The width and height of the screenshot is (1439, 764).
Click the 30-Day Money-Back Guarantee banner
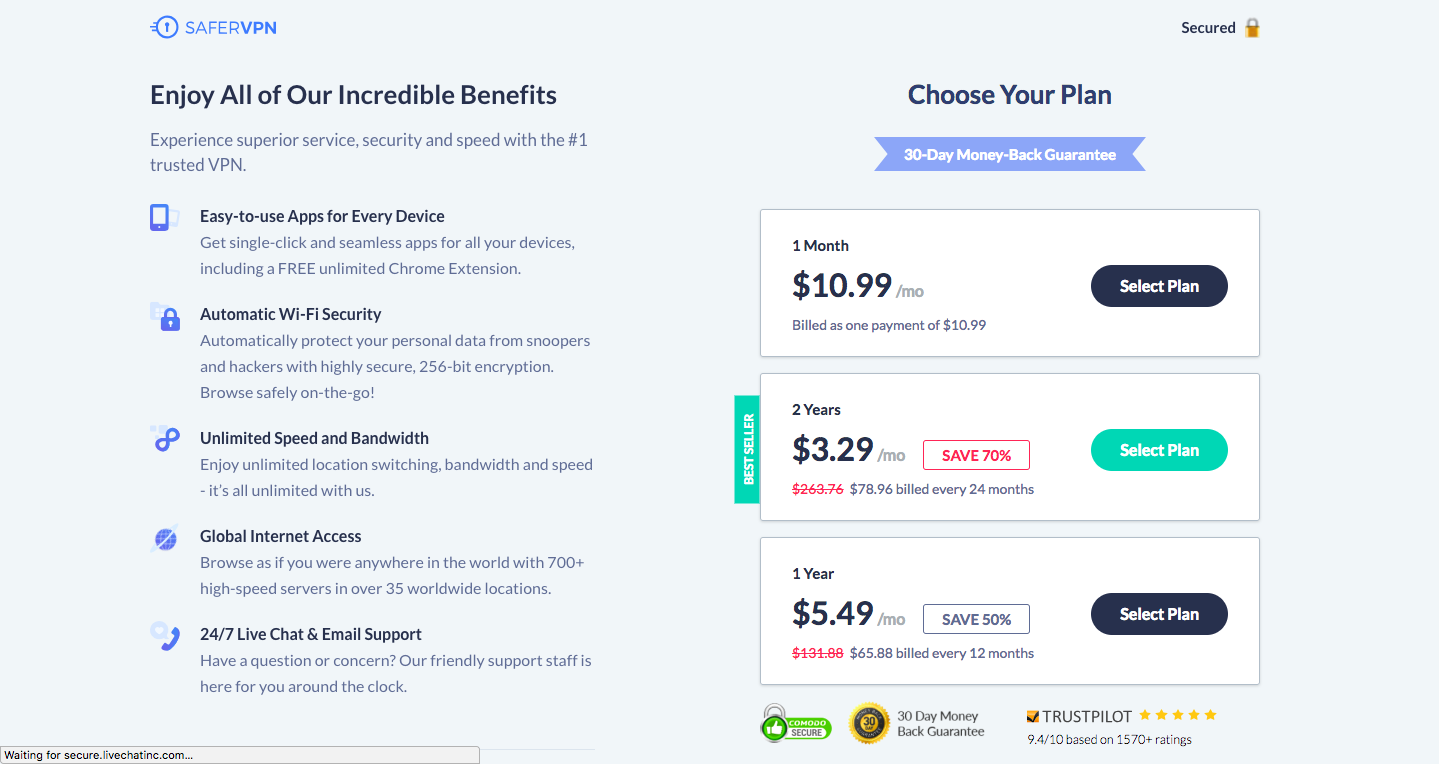click(x=1010, y=155)
